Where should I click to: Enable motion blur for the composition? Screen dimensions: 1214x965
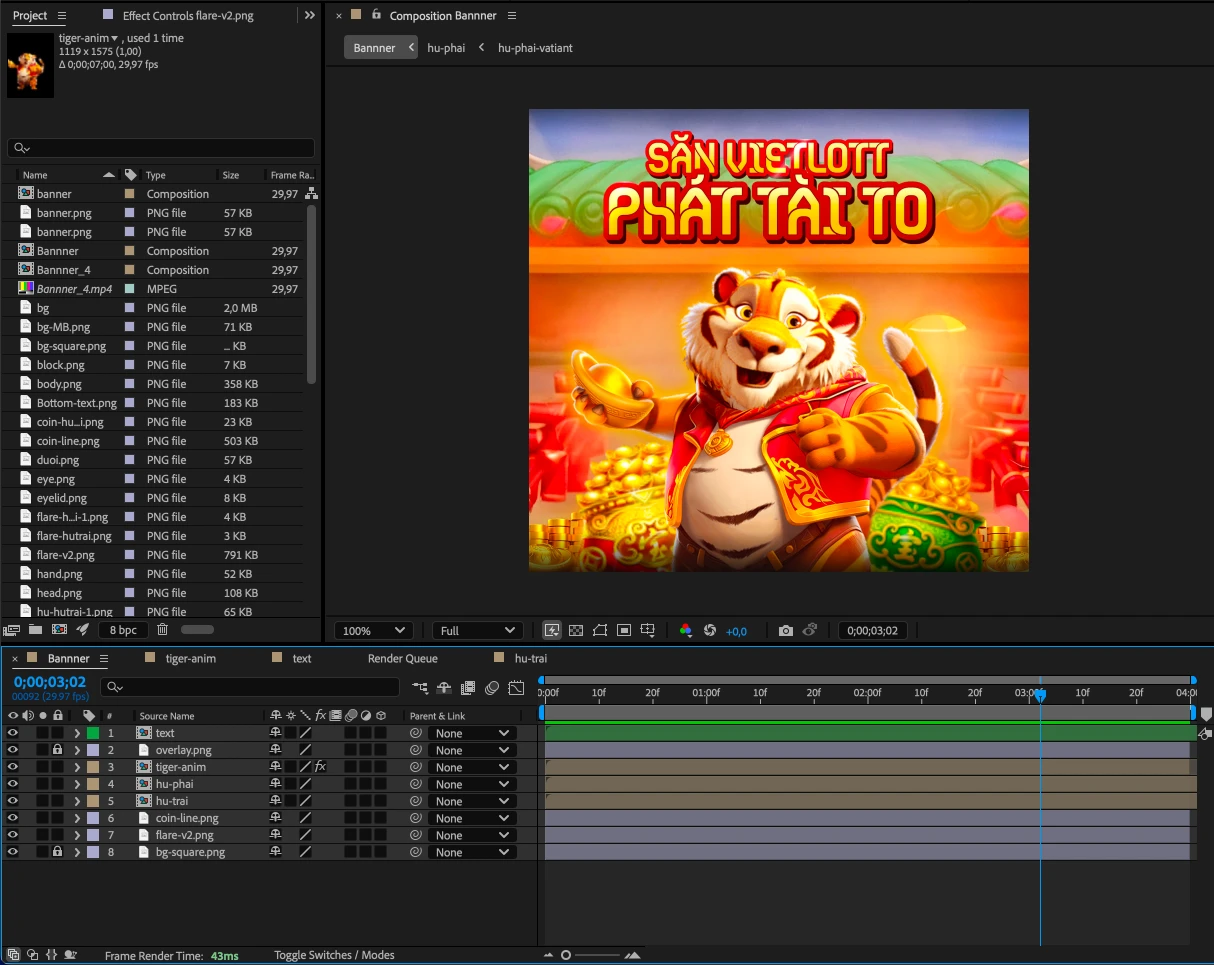(492, 688)
